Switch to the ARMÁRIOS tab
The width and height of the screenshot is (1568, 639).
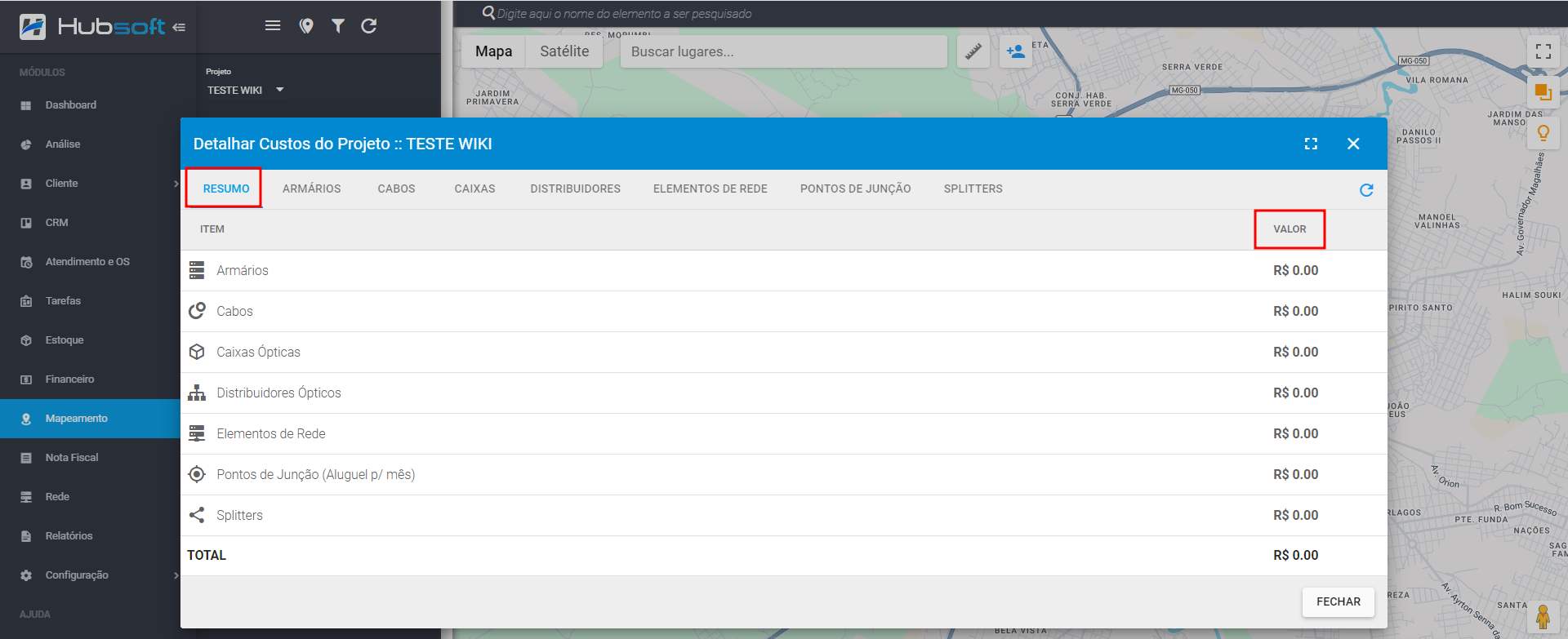click(x=312, y=189)
